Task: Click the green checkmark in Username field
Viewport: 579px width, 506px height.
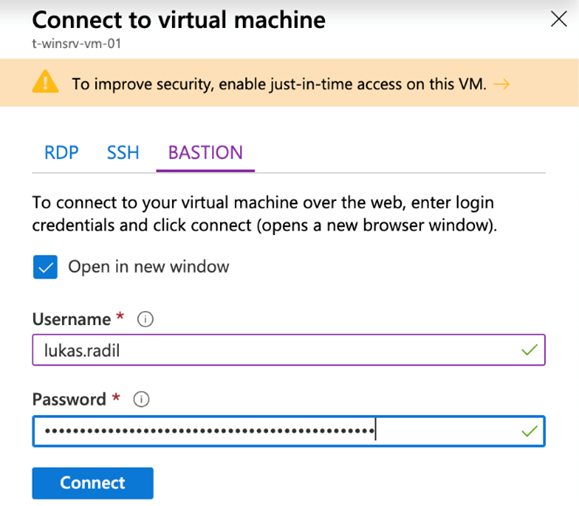Action: coord(529,349)
